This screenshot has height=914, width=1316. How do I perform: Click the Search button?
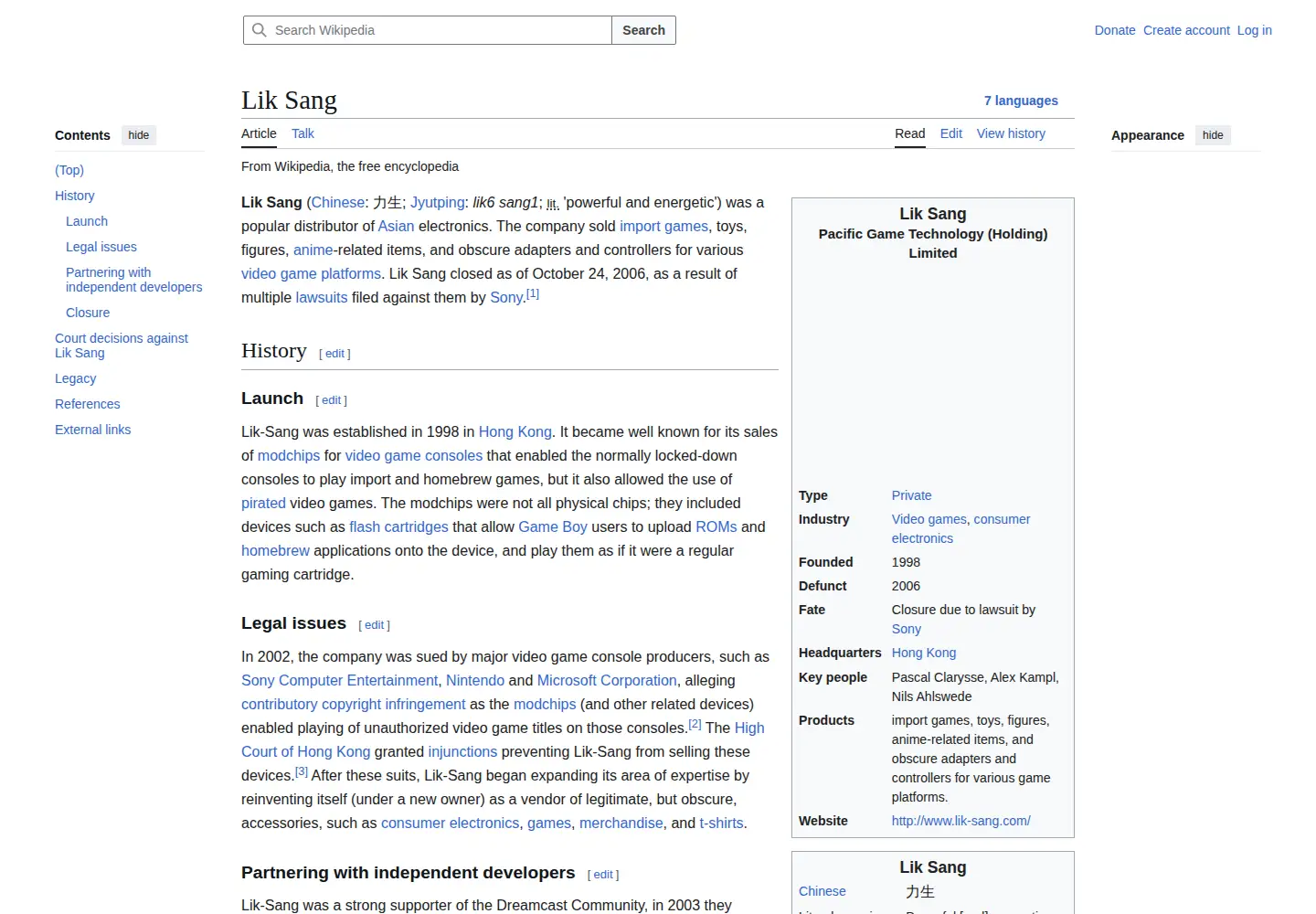(643, 30)
